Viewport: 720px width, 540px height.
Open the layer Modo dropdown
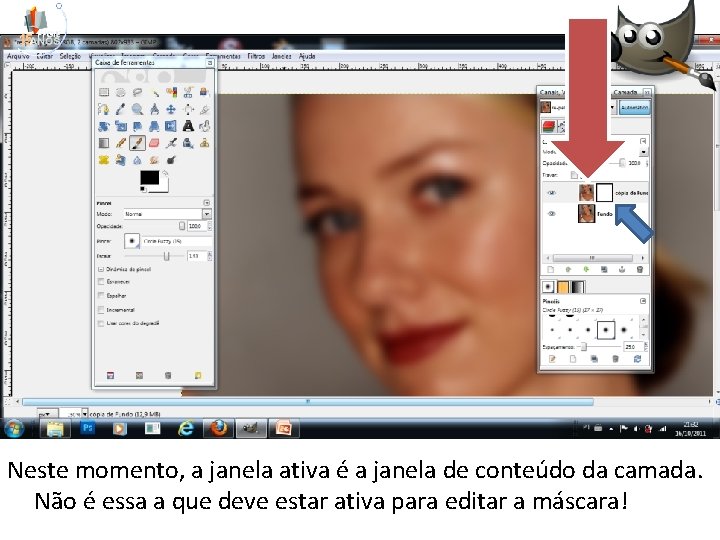coord(643,152)
